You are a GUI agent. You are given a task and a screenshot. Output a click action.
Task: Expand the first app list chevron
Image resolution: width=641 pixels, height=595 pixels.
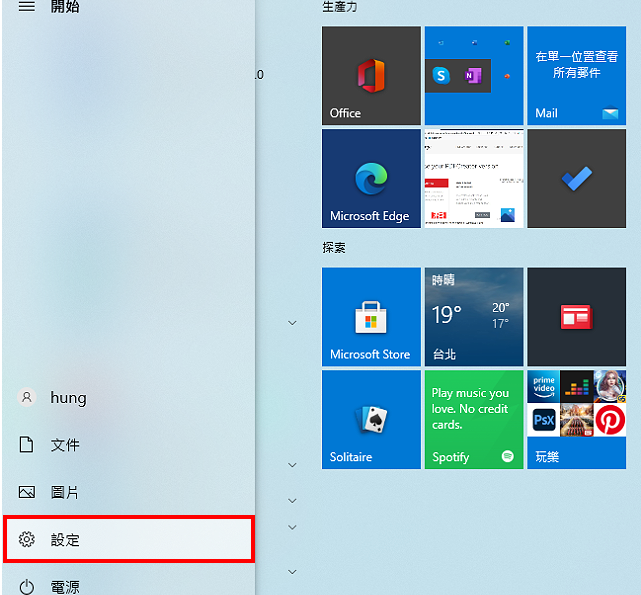click(x=292, y=323)
